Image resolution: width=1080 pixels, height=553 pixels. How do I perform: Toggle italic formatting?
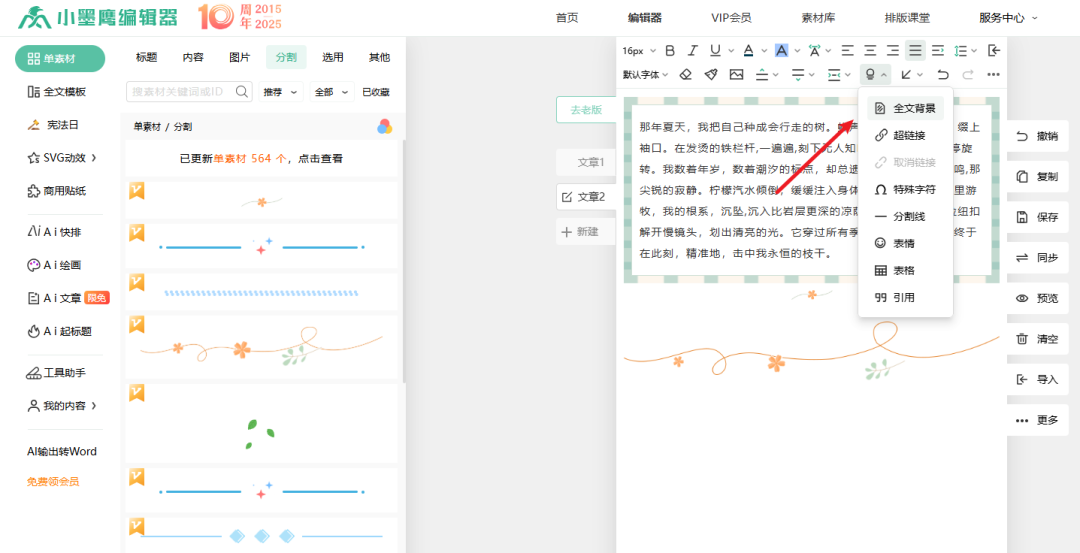693,50
